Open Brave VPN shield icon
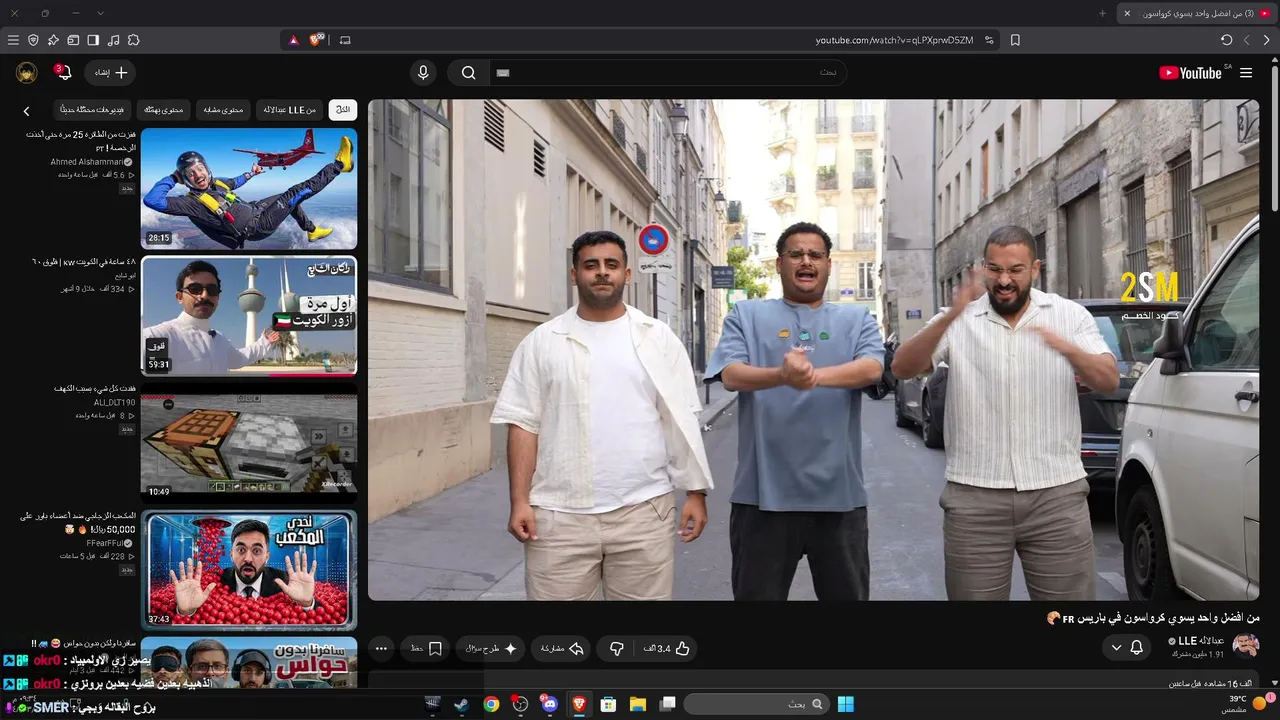The width and height of the screenshot is (1280, 720). [33, 40]
